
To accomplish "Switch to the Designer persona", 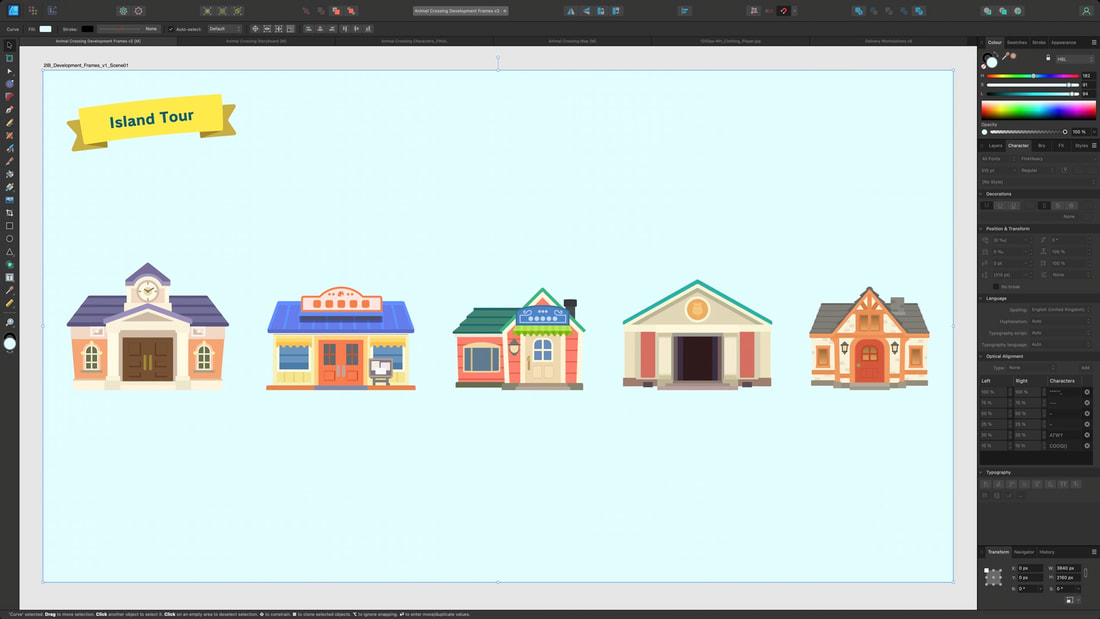I will (x=13, y=11).
